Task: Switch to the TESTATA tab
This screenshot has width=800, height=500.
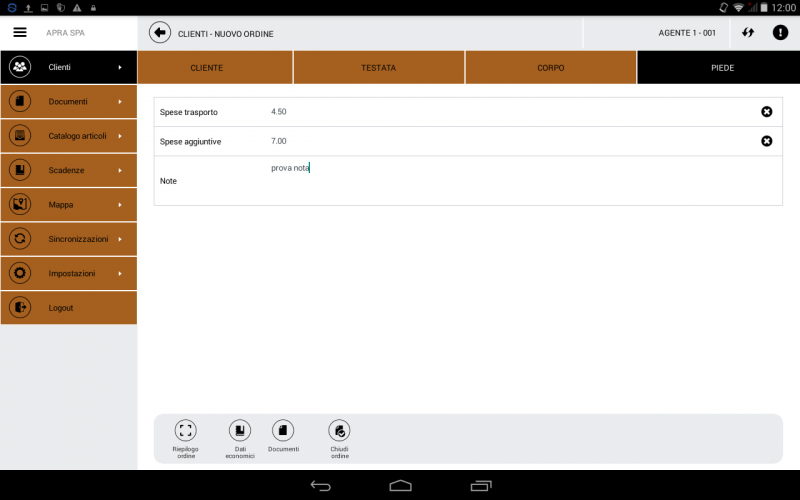Action: pyautogui.click(x=378, y=68)
